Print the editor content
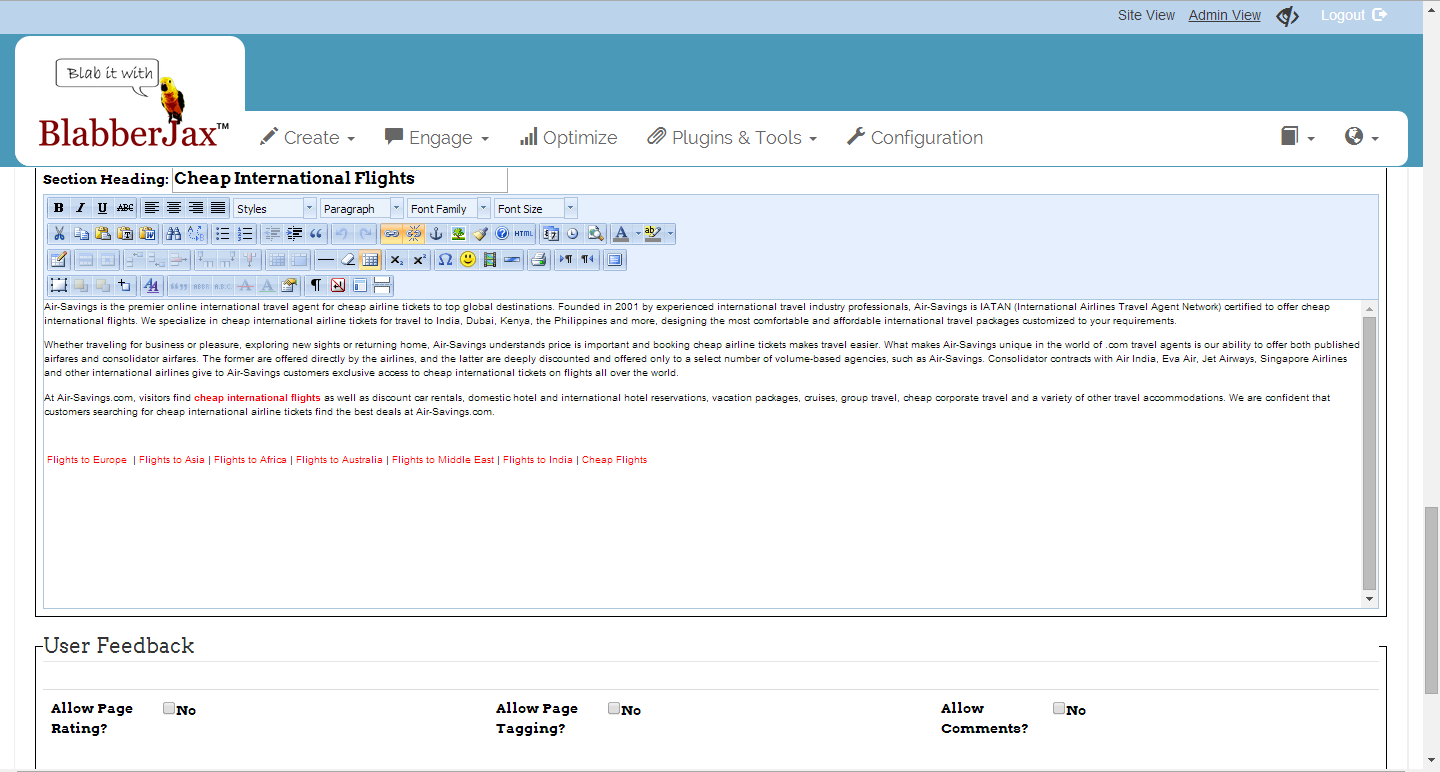 [538, 260]
